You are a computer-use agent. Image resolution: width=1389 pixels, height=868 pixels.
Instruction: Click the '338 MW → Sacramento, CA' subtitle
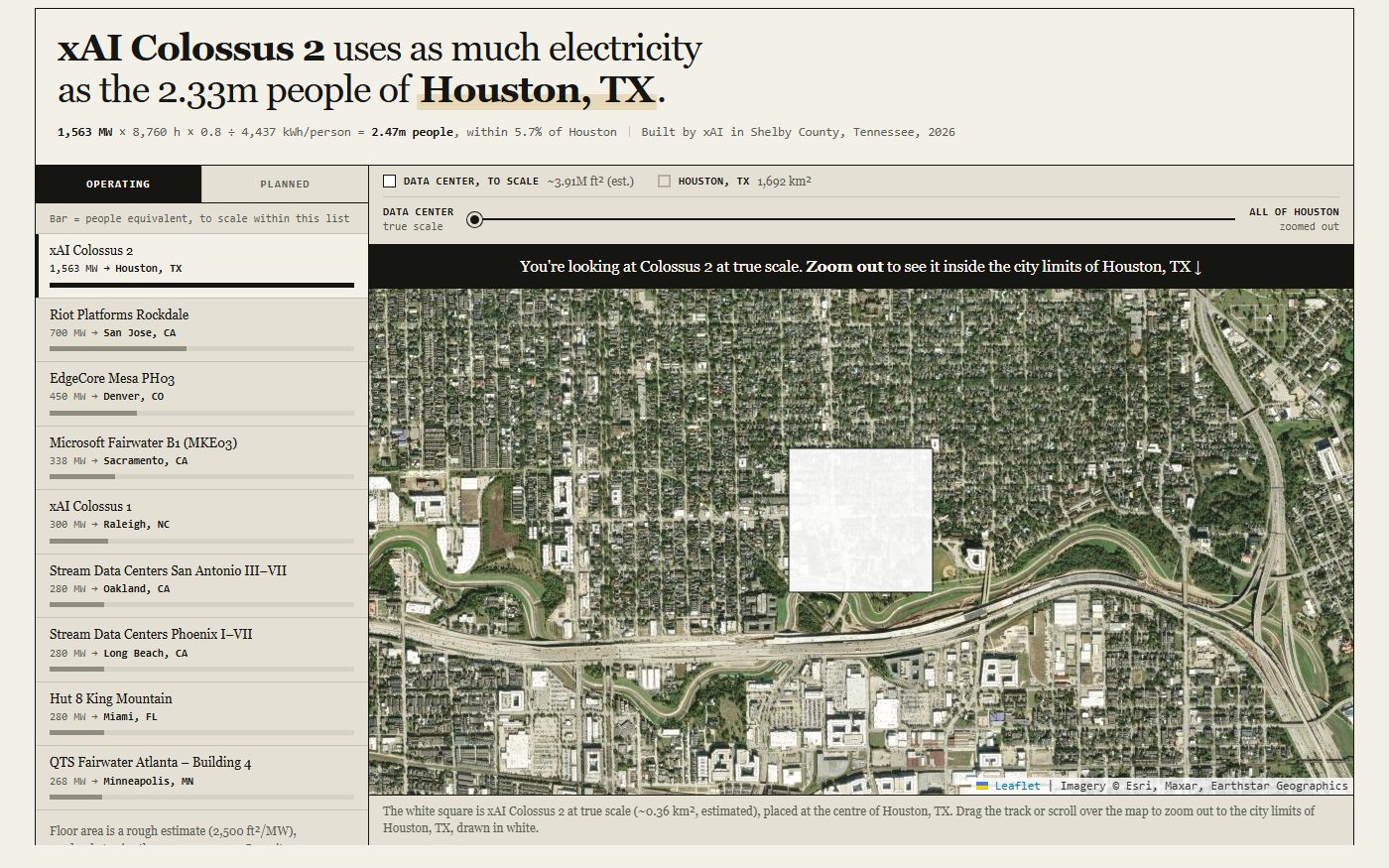(119, 461)
